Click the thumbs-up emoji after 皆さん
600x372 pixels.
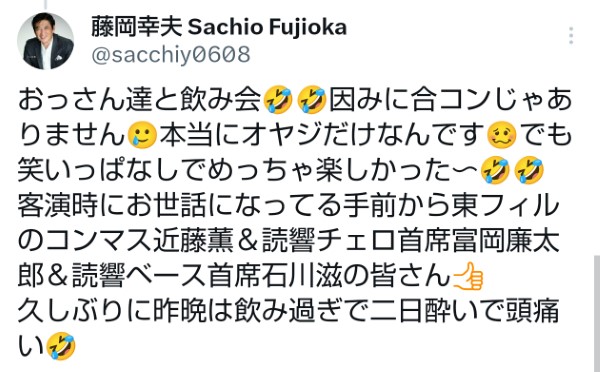pos(468,276)
